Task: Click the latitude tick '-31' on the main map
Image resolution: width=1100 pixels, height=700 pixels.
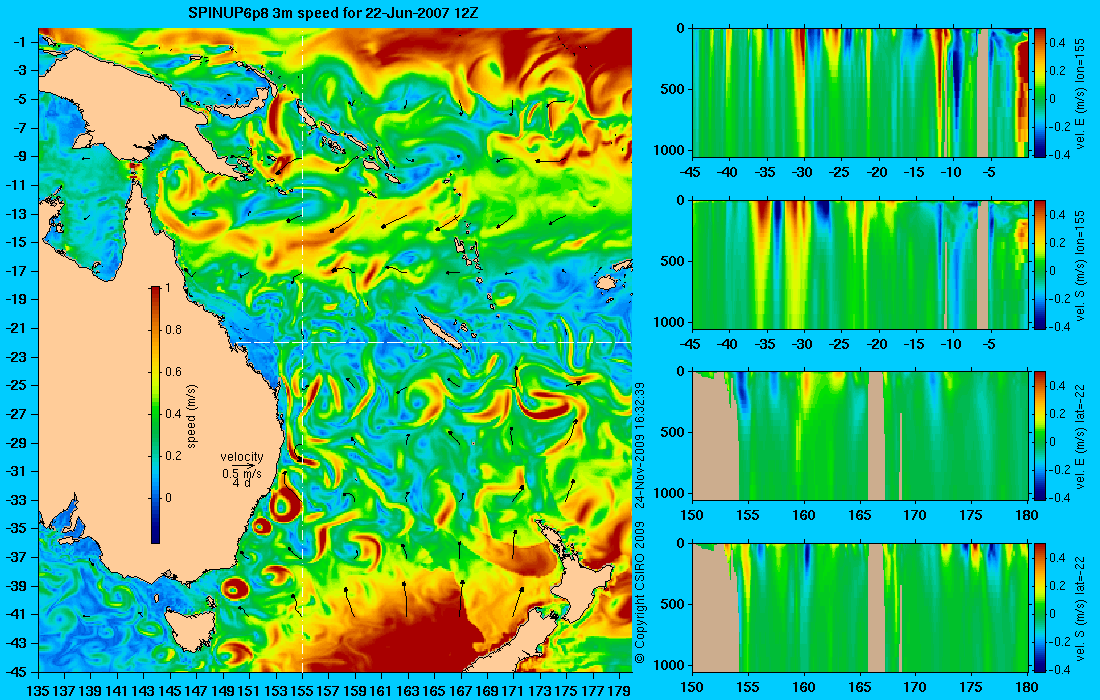Action: click(19, 471)
